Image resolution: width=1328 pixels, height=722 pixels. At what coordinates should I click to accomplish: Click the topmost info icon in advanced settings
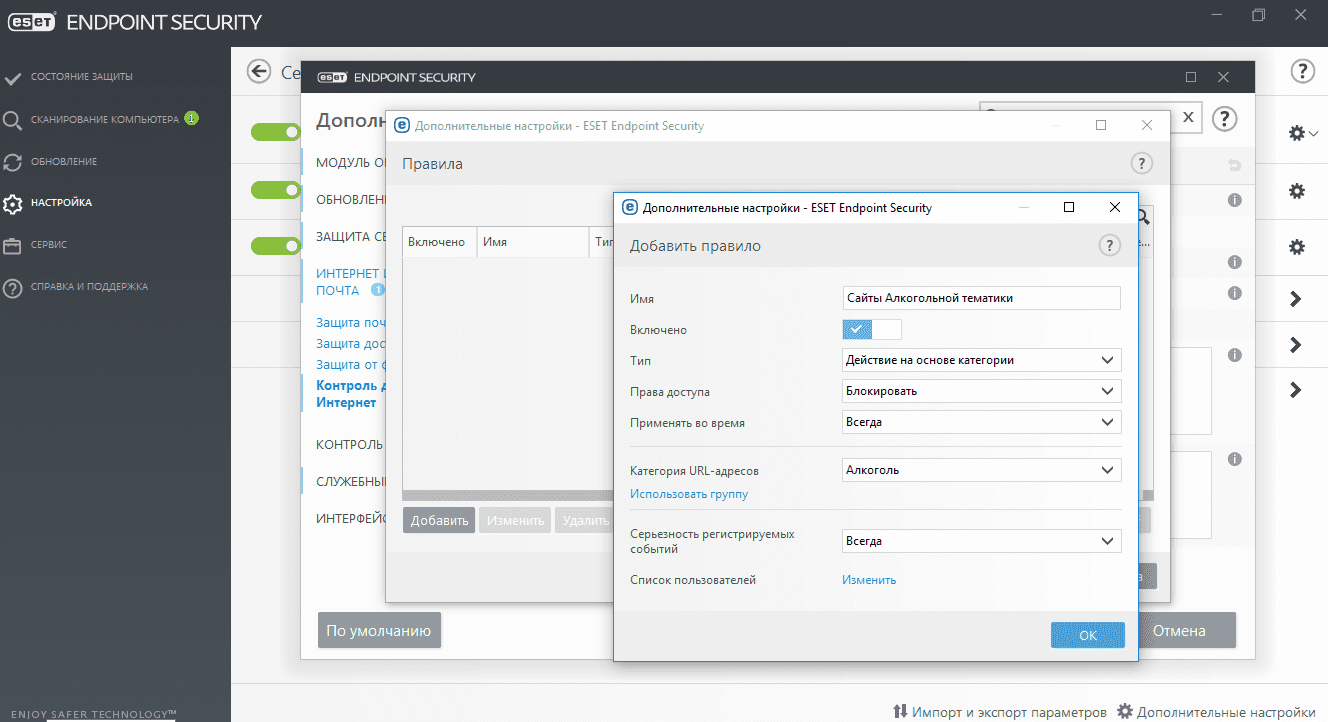click(1235, 201)
